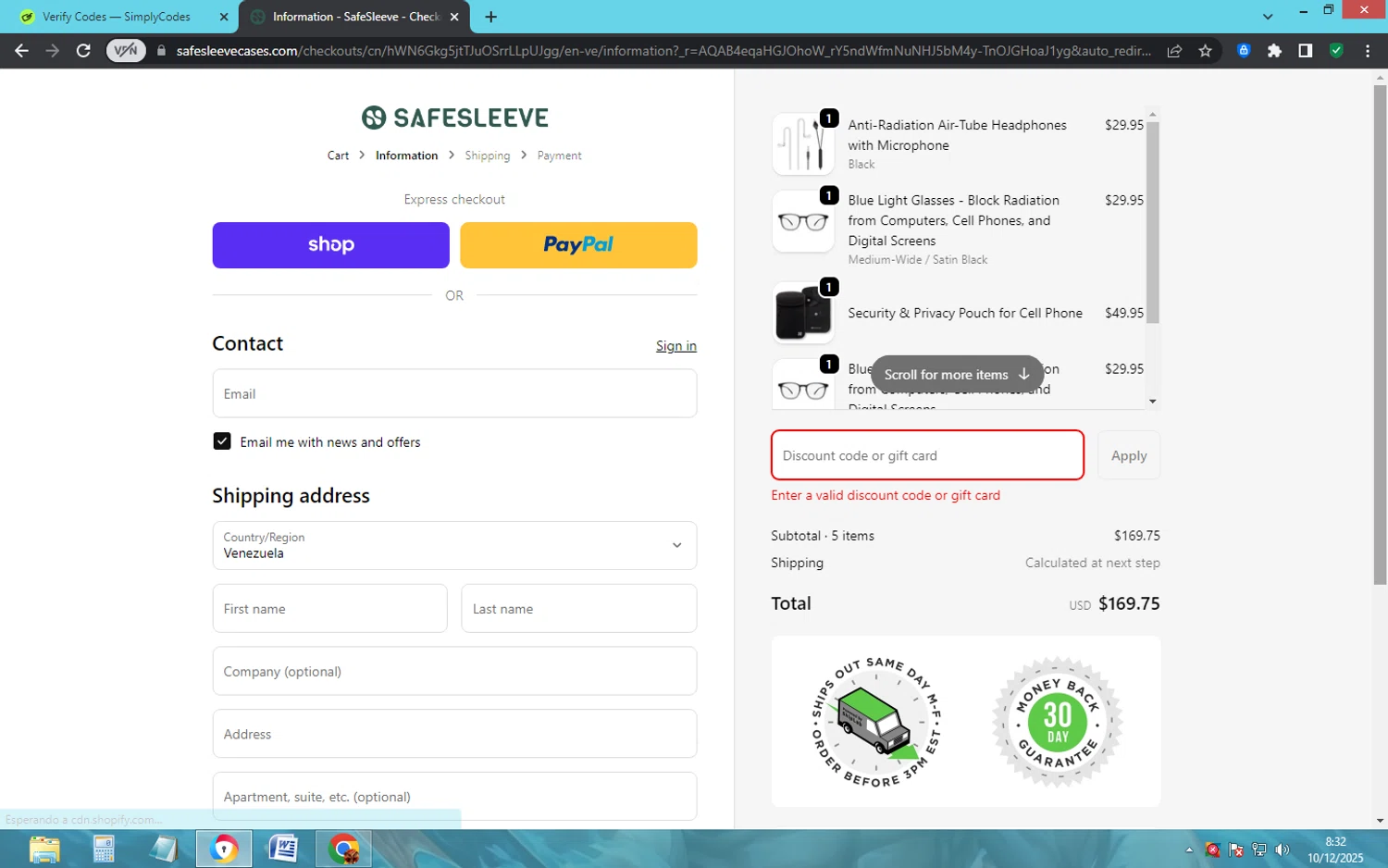This screenshot has height=868, width=1388.
Task: Open browser three-dot menu
Action: coord(1367,51)
